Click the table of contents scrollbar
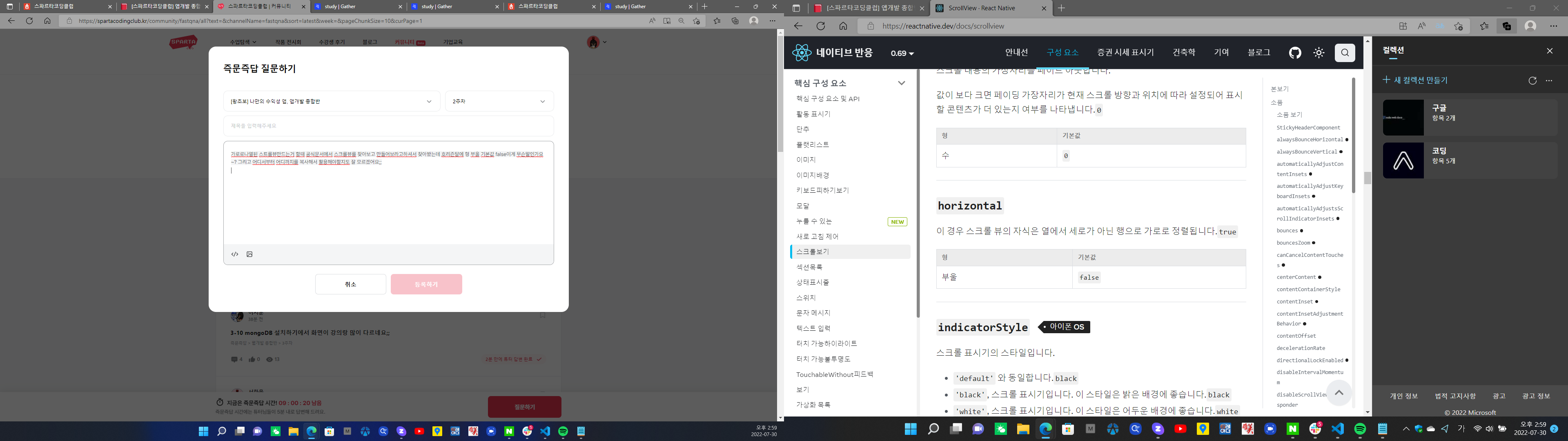 (1354, 135)
